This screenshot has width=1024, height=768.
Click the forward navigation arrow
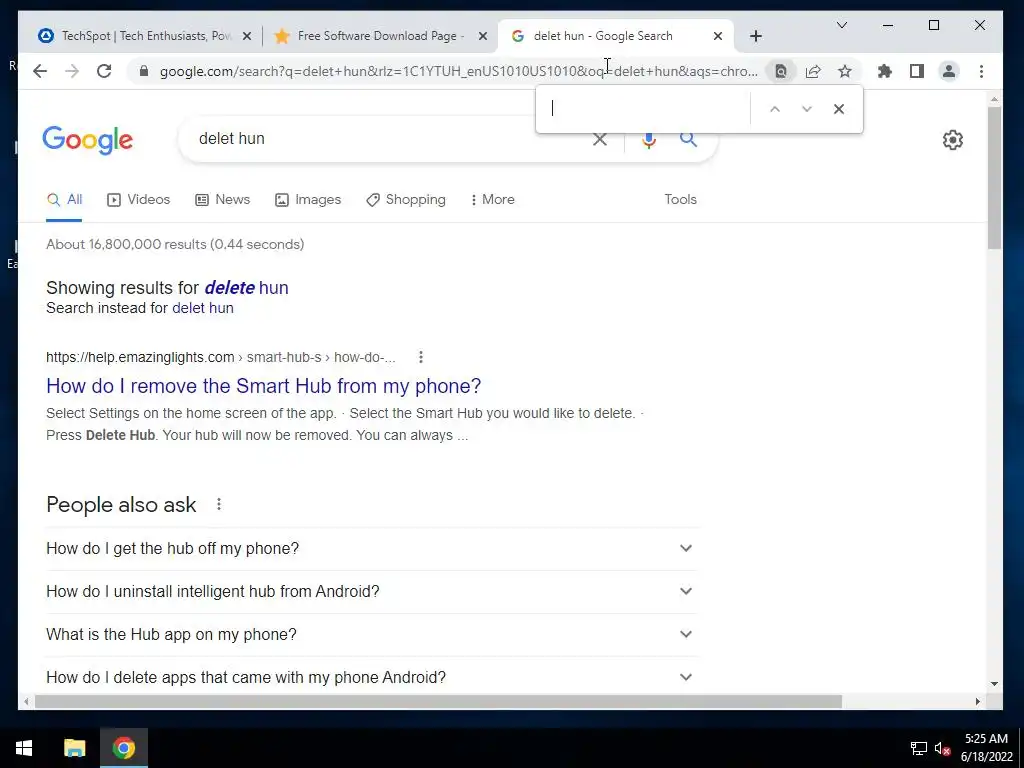72,71
